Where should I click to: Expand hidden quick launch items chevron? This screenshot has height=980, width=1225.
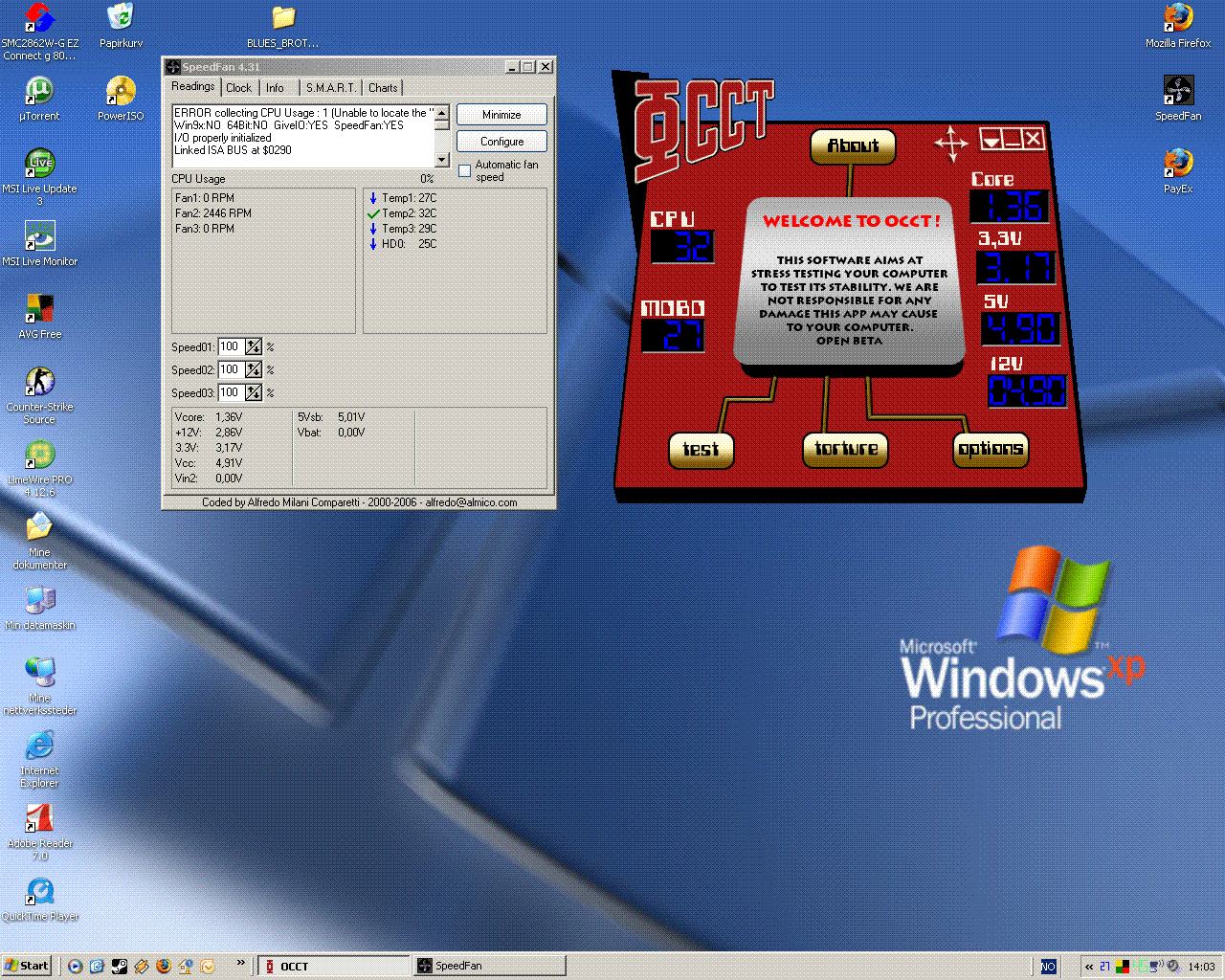pos(240,962)
